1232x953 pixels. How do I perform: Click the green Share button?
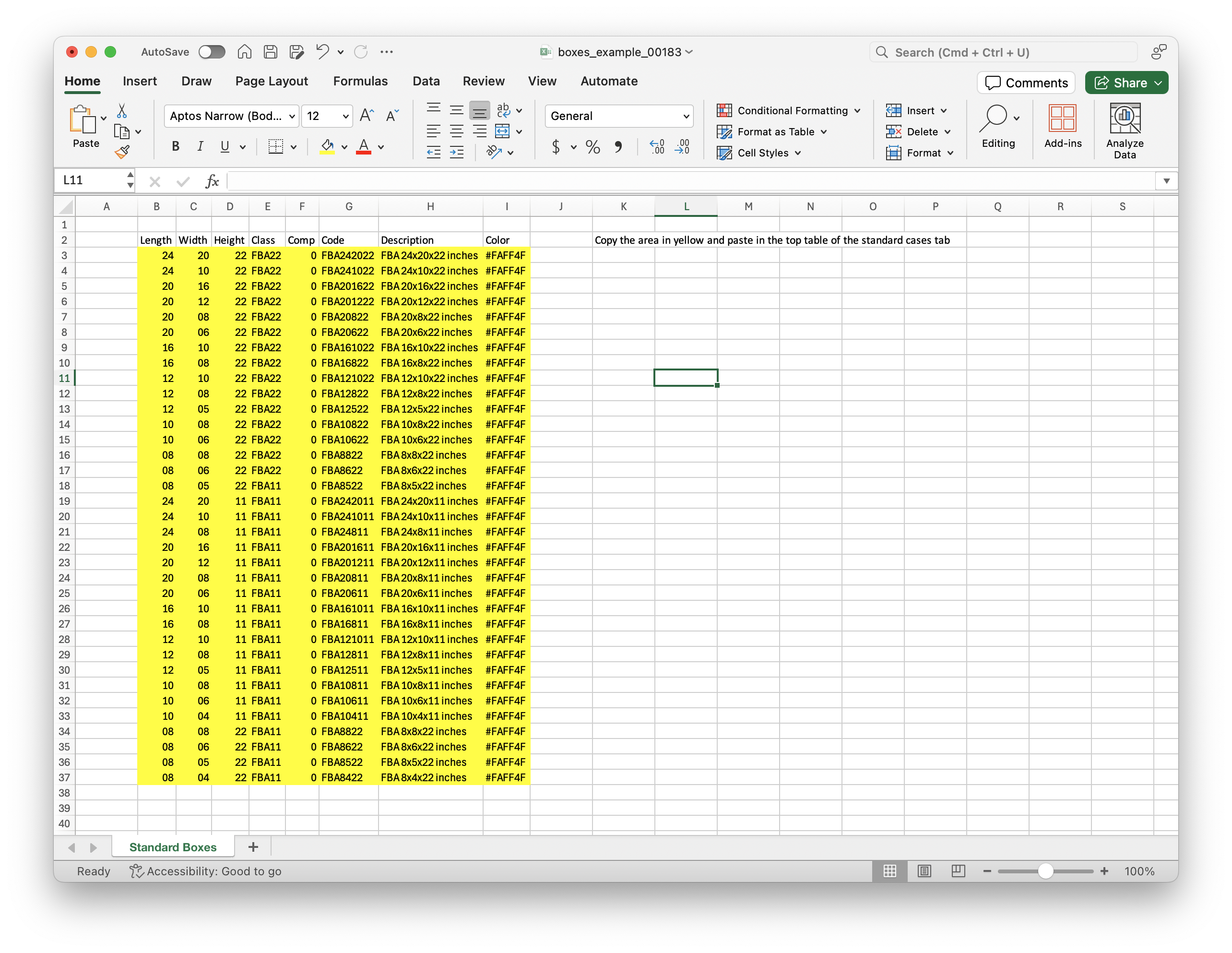pyautogui.click(x=1126, y=83)
